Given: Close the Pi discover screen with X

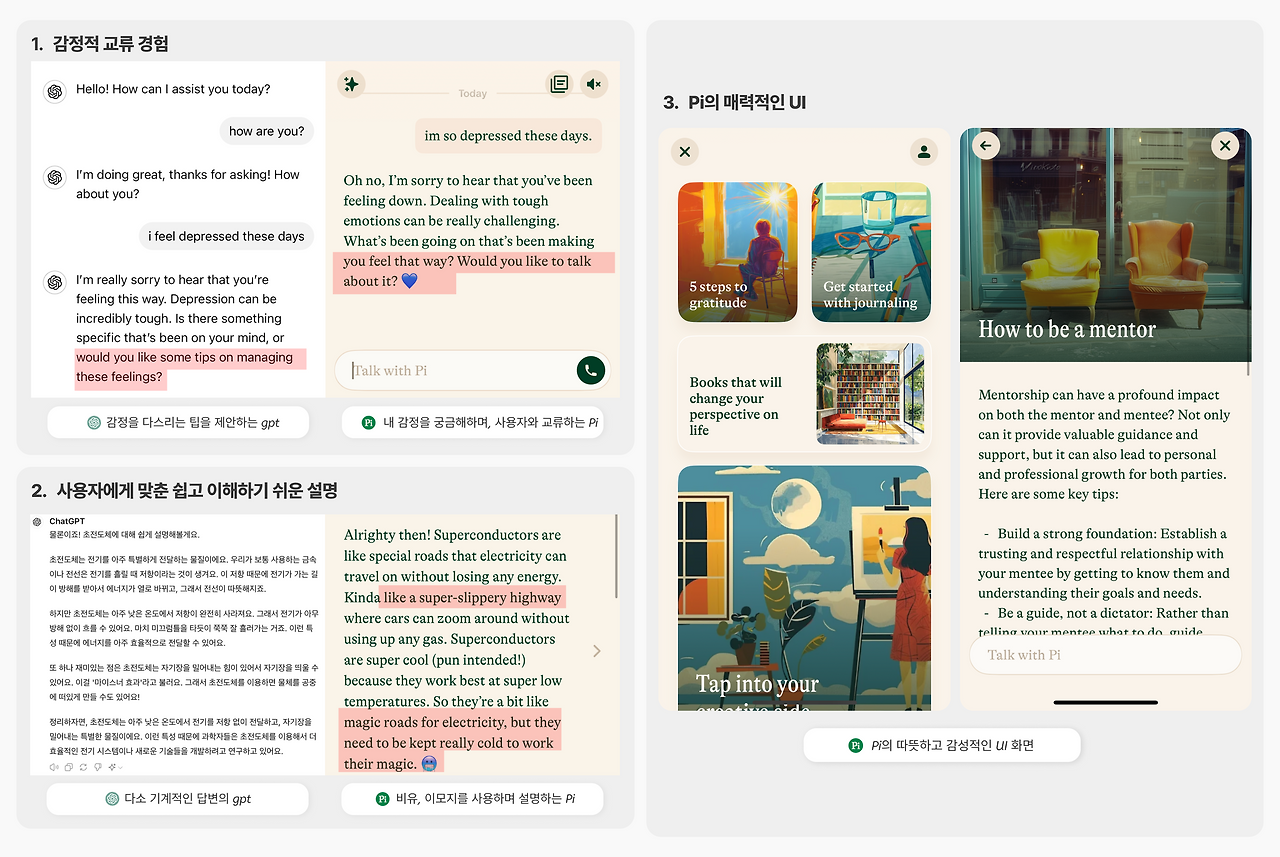Looking at the screenshot, I should [685, 152].
